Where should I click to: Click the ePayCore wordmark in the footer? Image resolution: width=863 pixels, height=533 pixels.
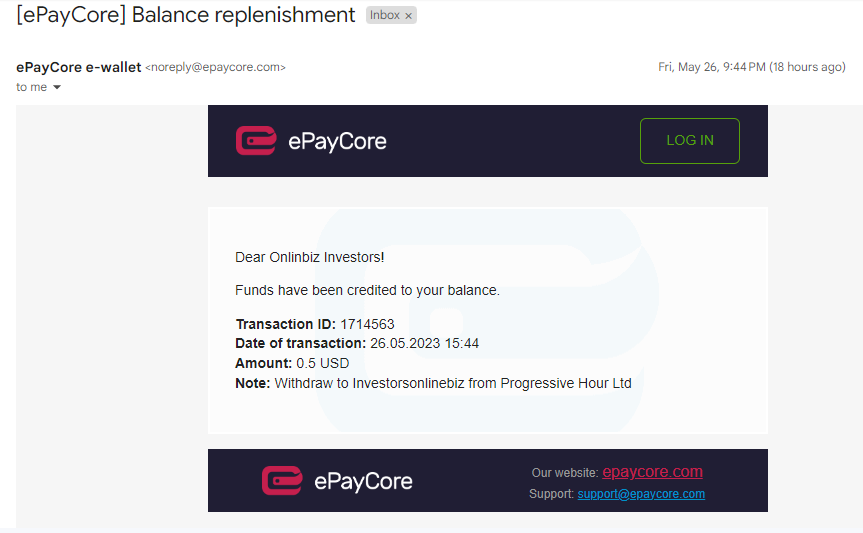(x=363, y=481)
